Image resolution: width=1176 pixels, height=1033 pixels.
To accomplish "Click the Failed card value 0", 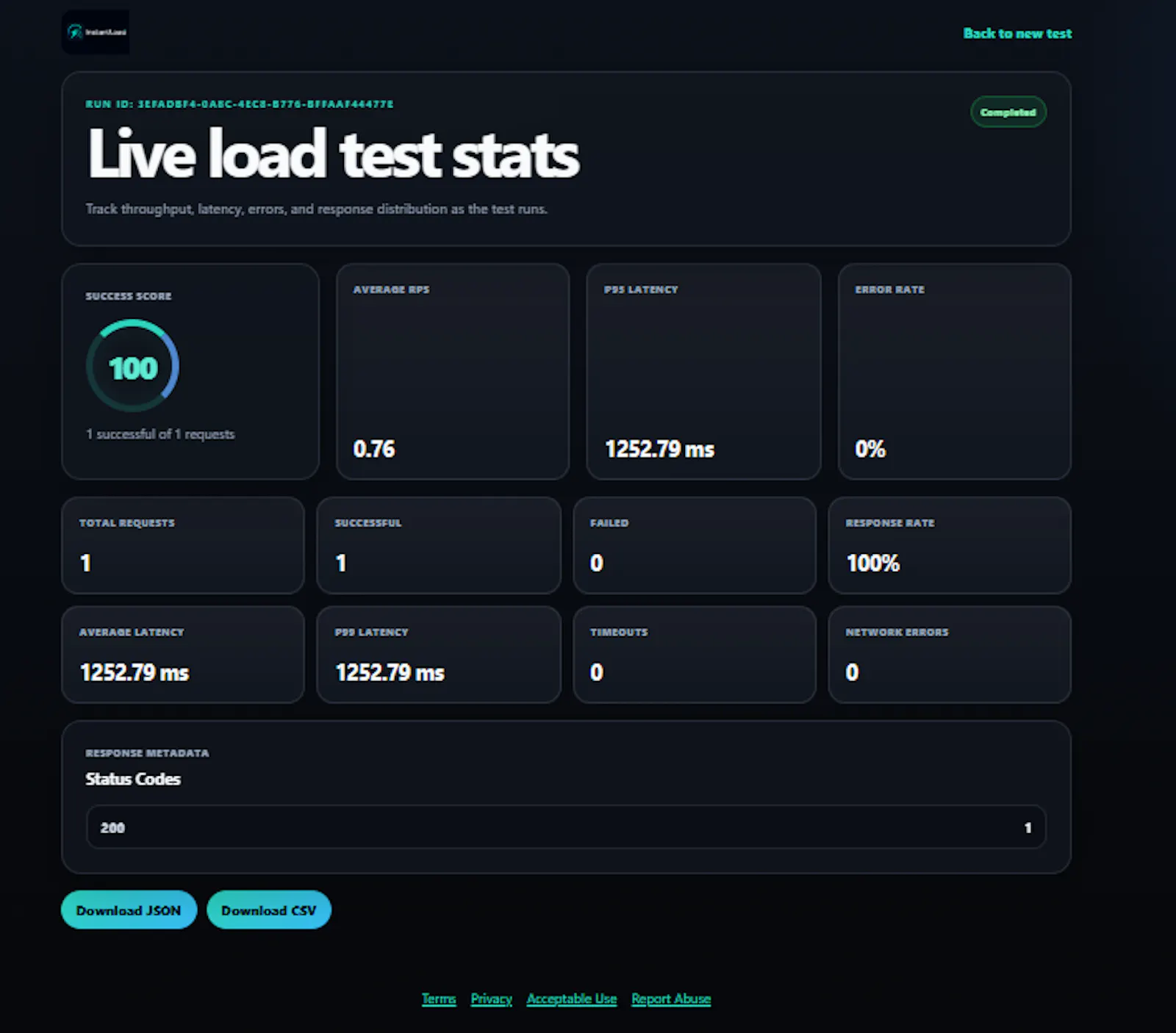I will click(x=596, y=563).
